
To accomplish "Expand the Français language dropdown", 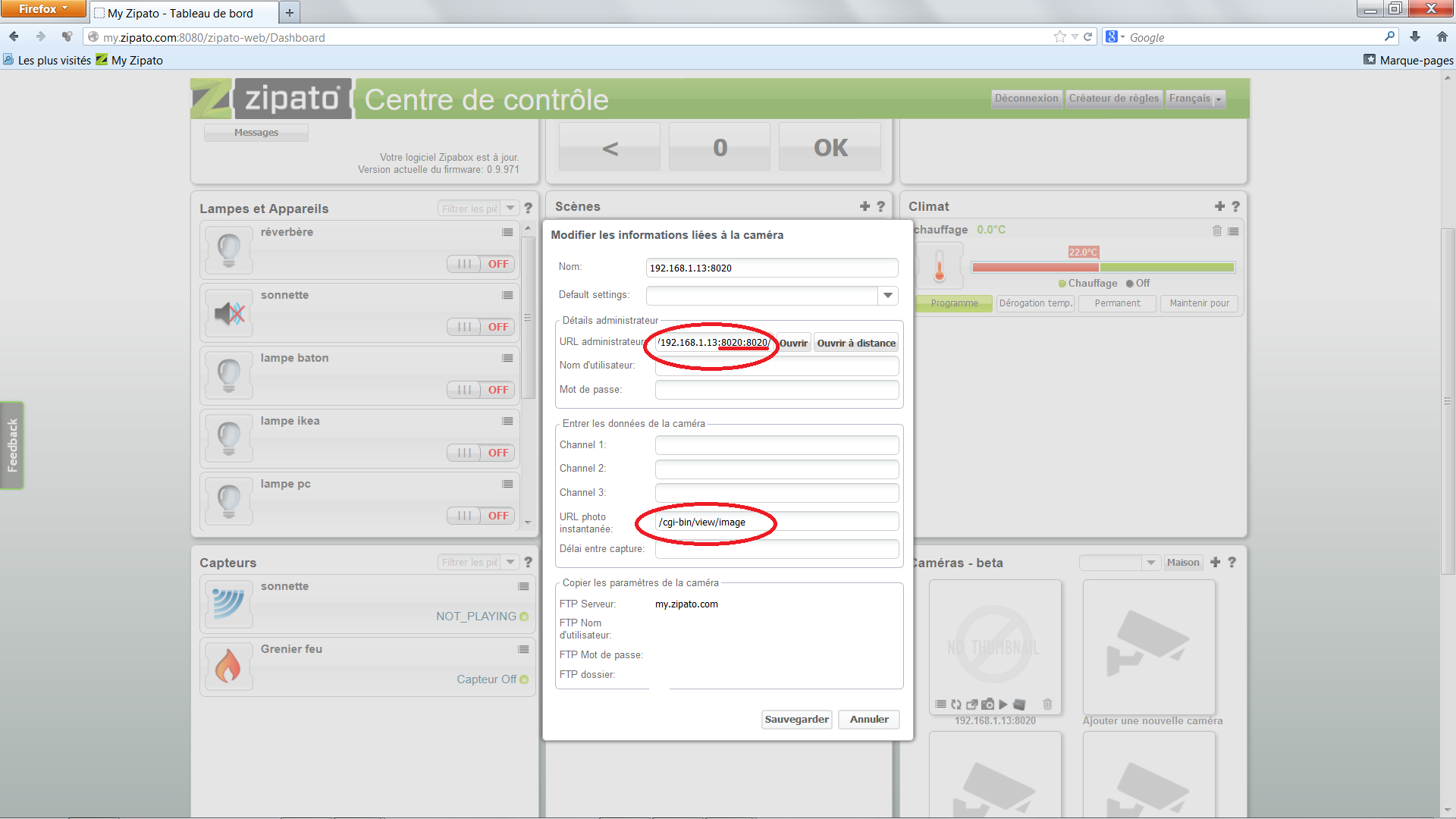I will coord(1196,99).
